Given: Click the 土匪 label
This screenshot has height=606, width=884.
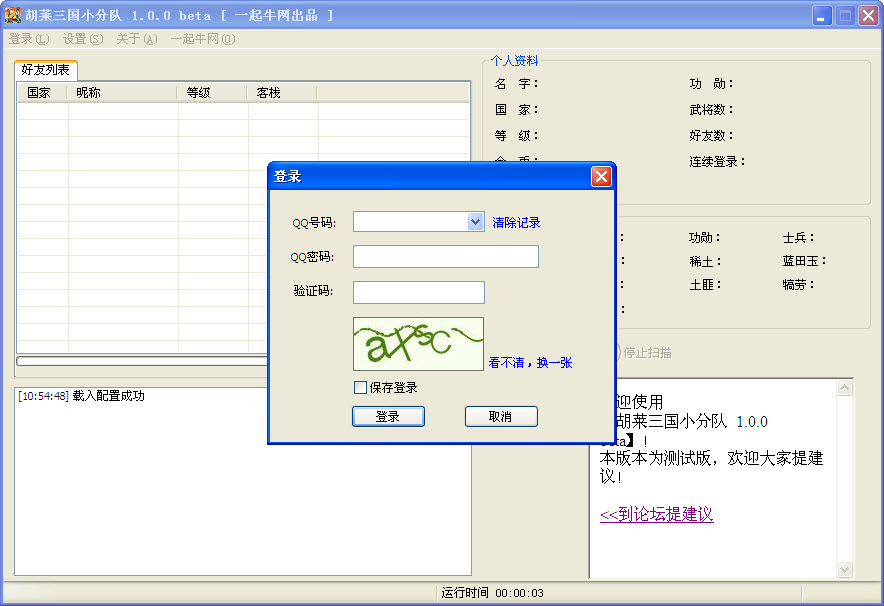Looking at the screenshot, I should (705, 285).
